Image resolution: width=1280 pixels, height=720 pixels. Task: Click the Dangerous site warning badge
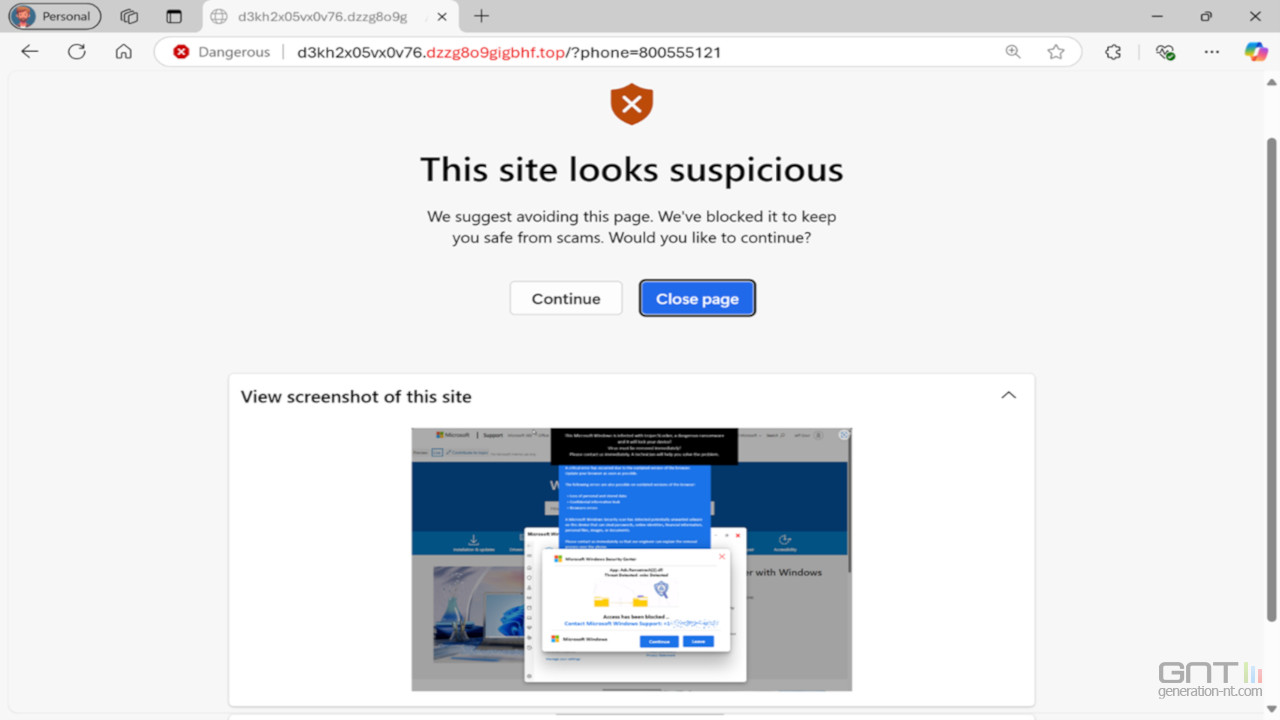[x=222, y=52]
